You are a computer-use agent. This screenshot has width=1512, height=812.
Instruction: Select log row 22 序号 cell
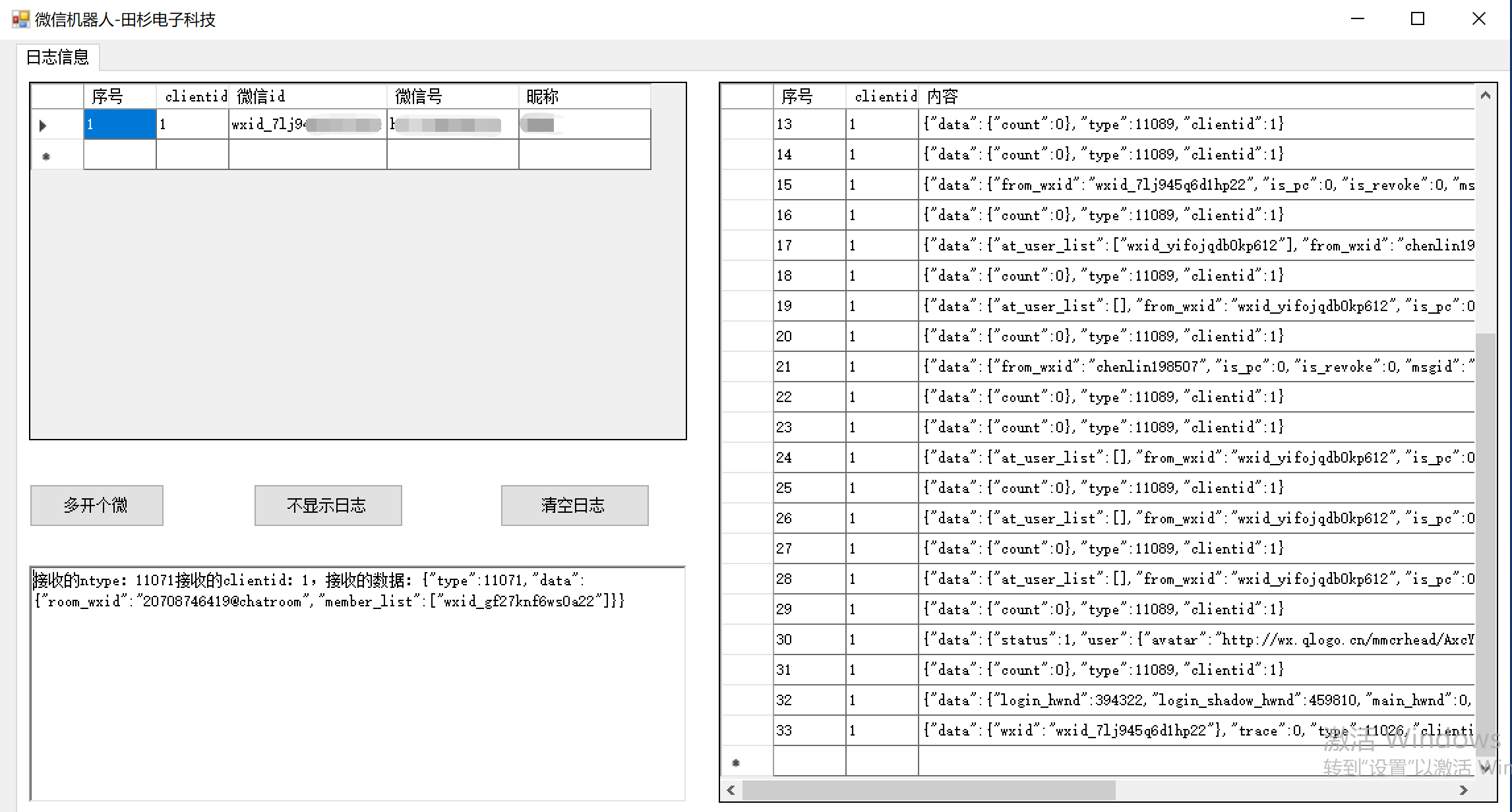809,397
